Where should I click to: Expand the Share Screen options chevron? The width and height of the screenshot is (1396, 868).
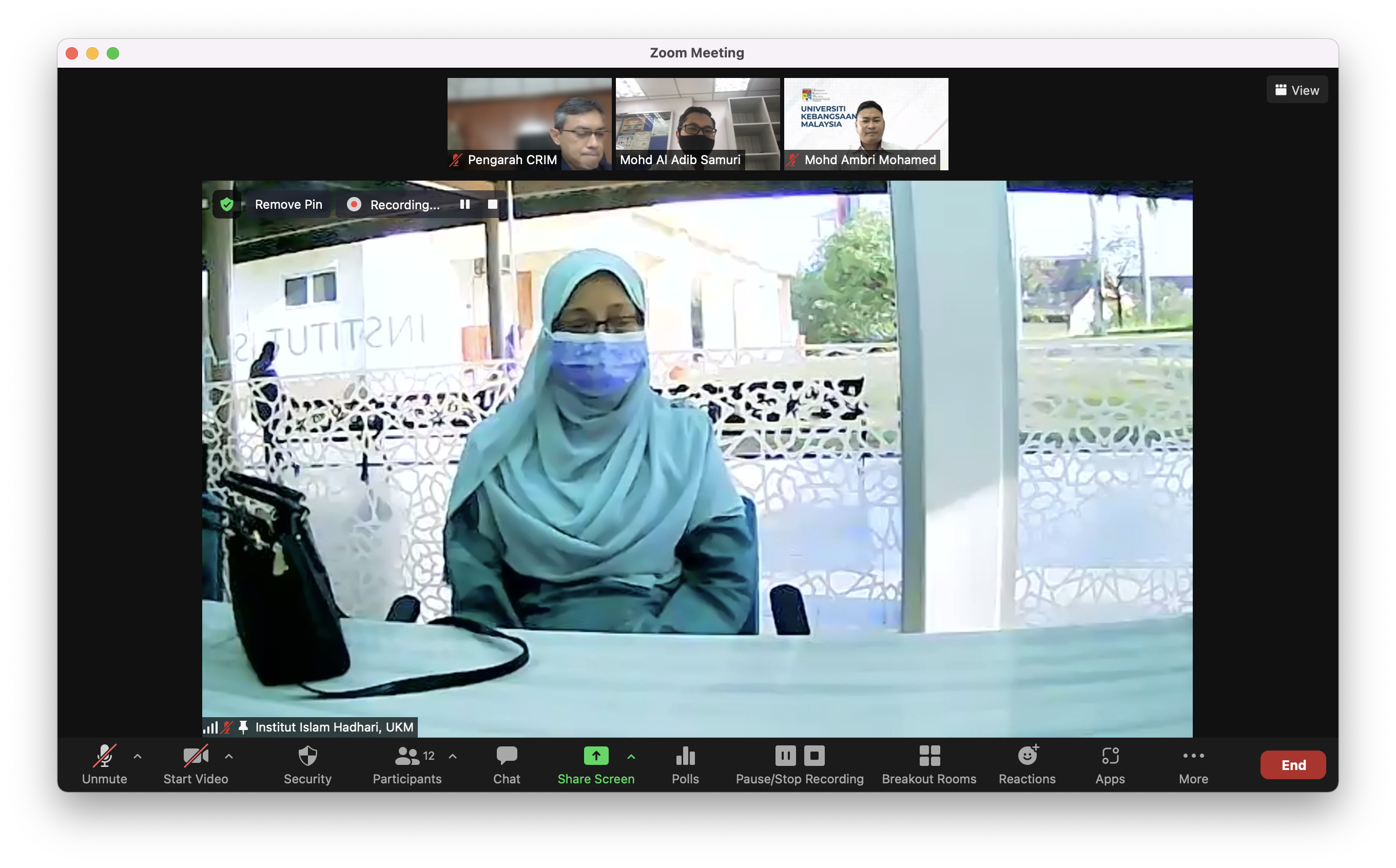coord(631,757)
